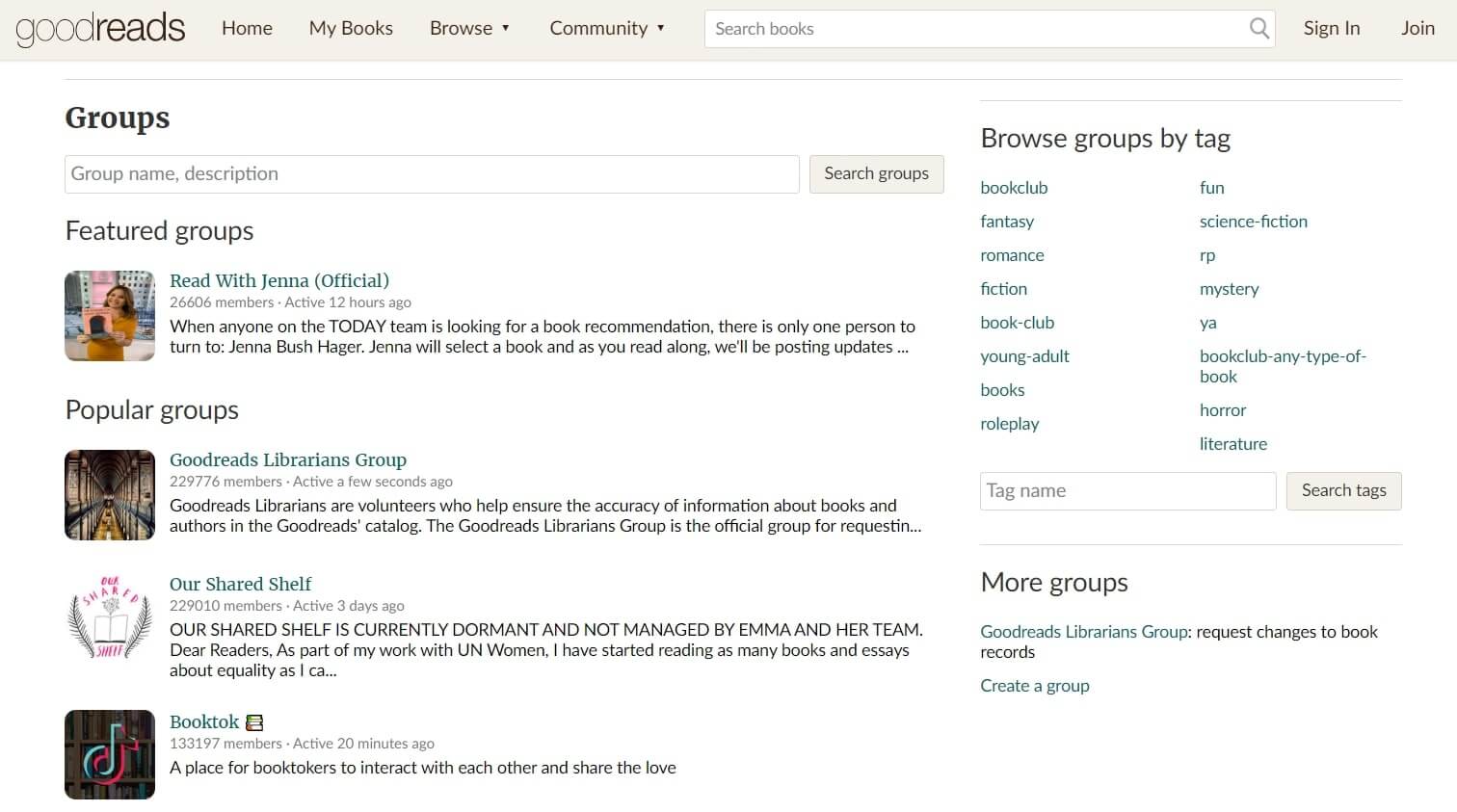Browse groups tagged young-adult
1457x812 pixels.
(x=1024, y=356)
